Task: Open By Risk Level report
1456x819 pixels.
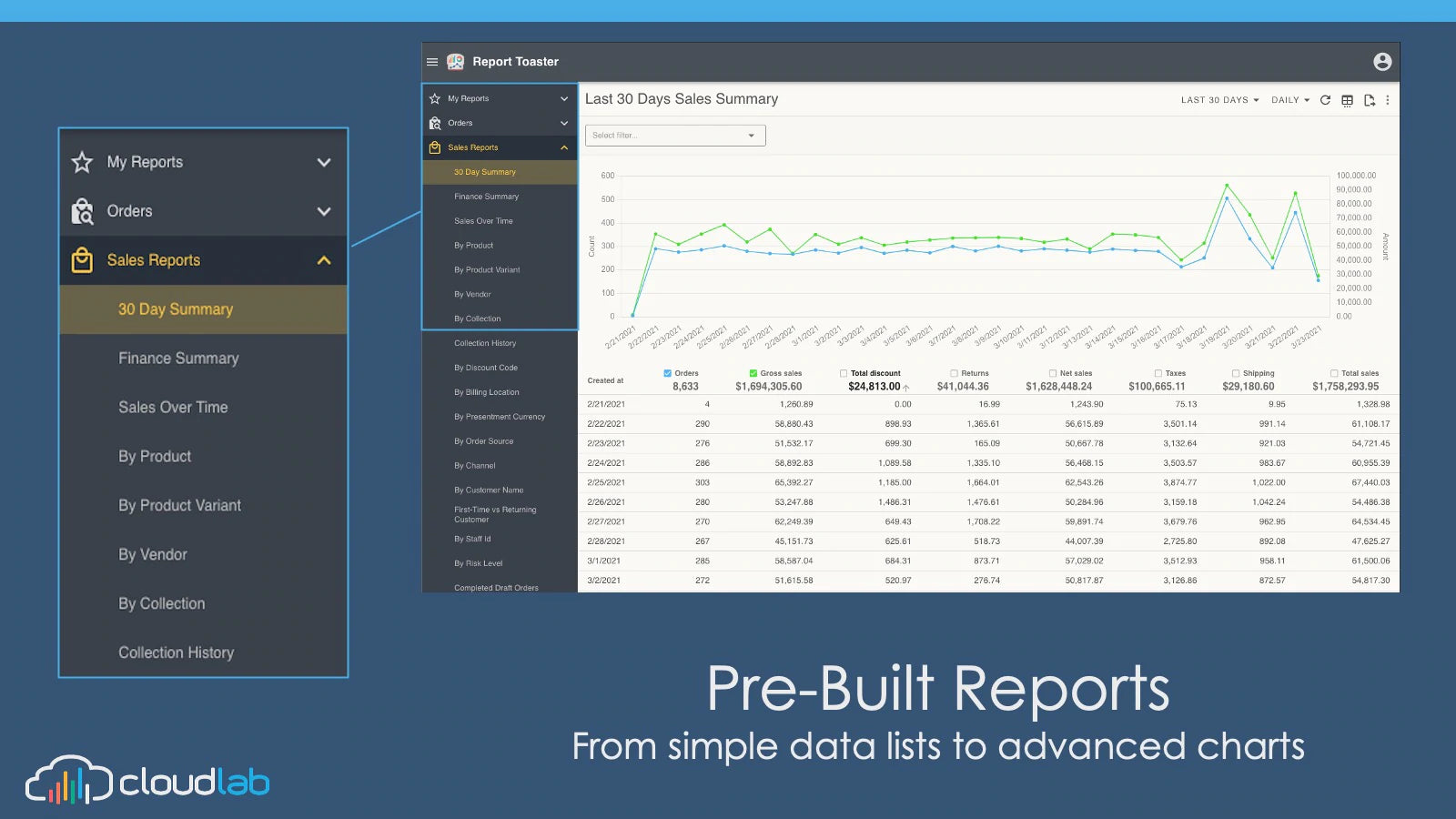Action: (500, 563)
